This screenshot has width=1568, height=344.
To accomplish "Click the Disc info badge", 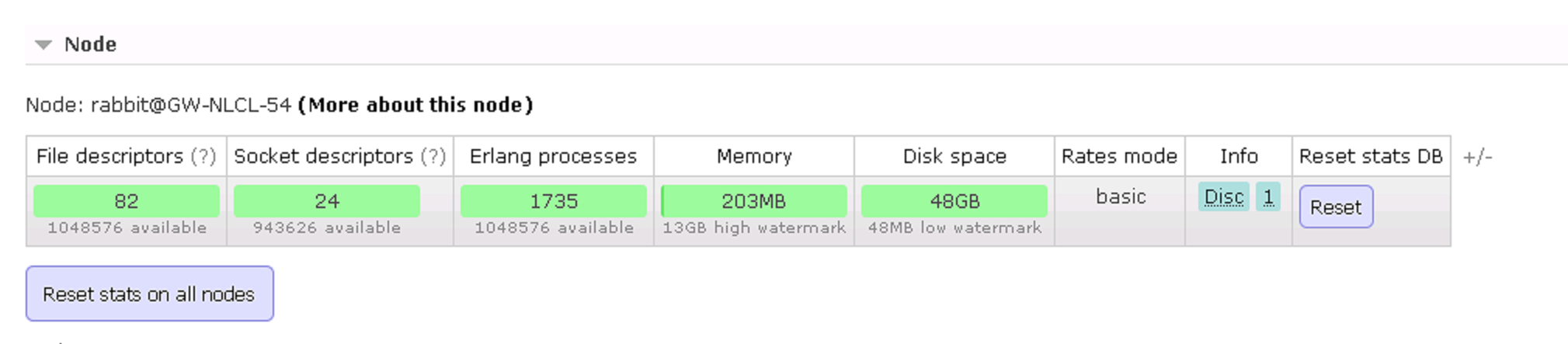I will coord(1224,197).
